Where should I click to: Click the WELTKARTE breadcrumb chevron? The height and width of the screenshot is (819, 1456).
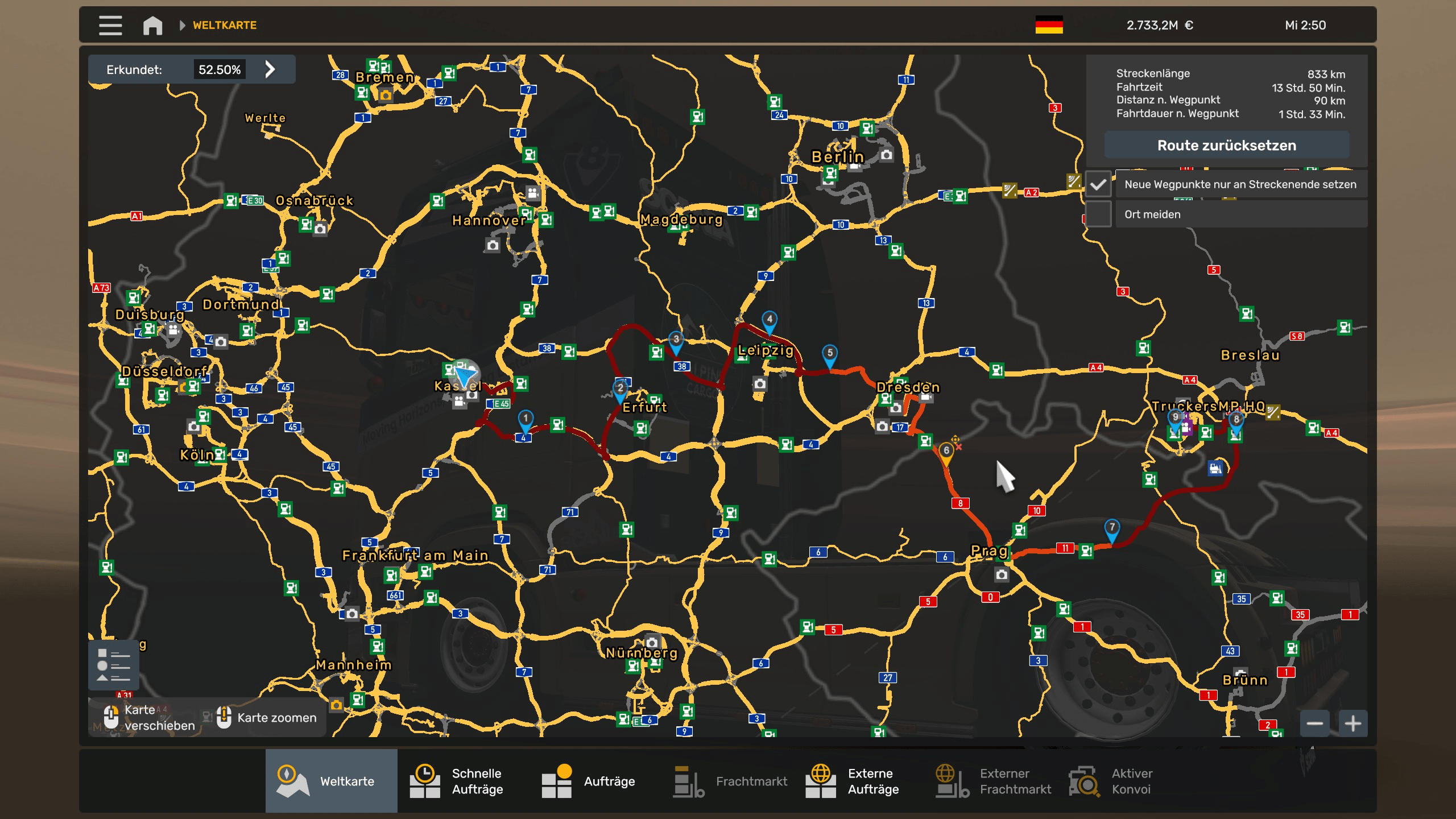pyautogui.click(x=183, y=25)
